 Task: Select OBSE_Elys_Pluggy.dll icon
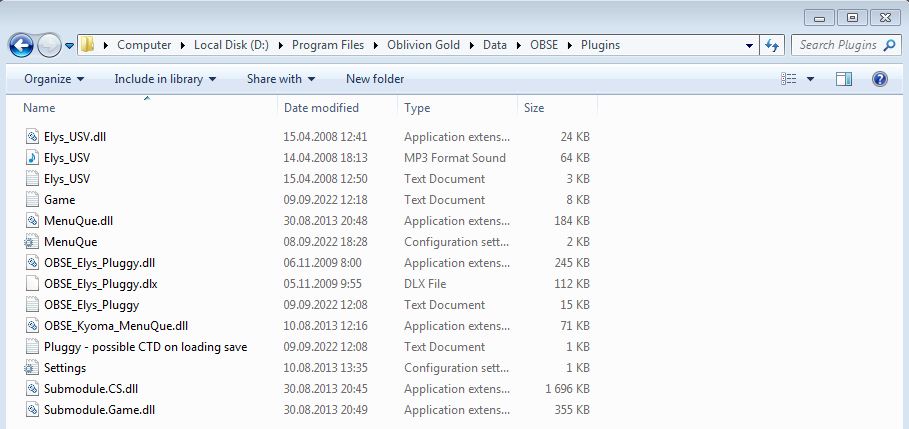[x=32, y=263]
